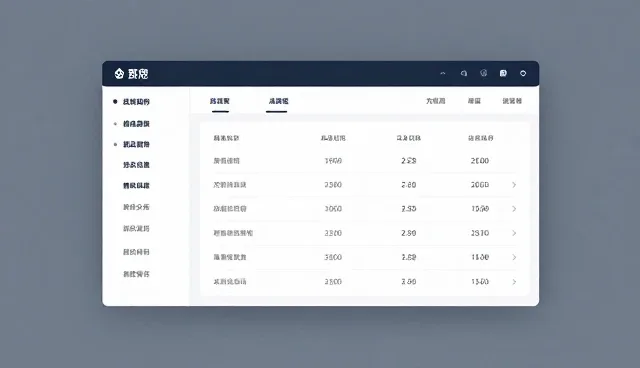Click the short middle gray link on the tab bar
This screenshot has height=368, width=640.
pyautogui.click(x=474, y=101)
